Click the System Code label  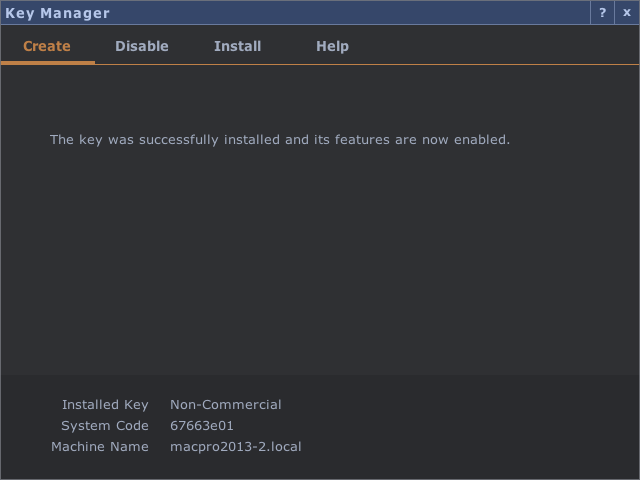click(x=105, y=426)
